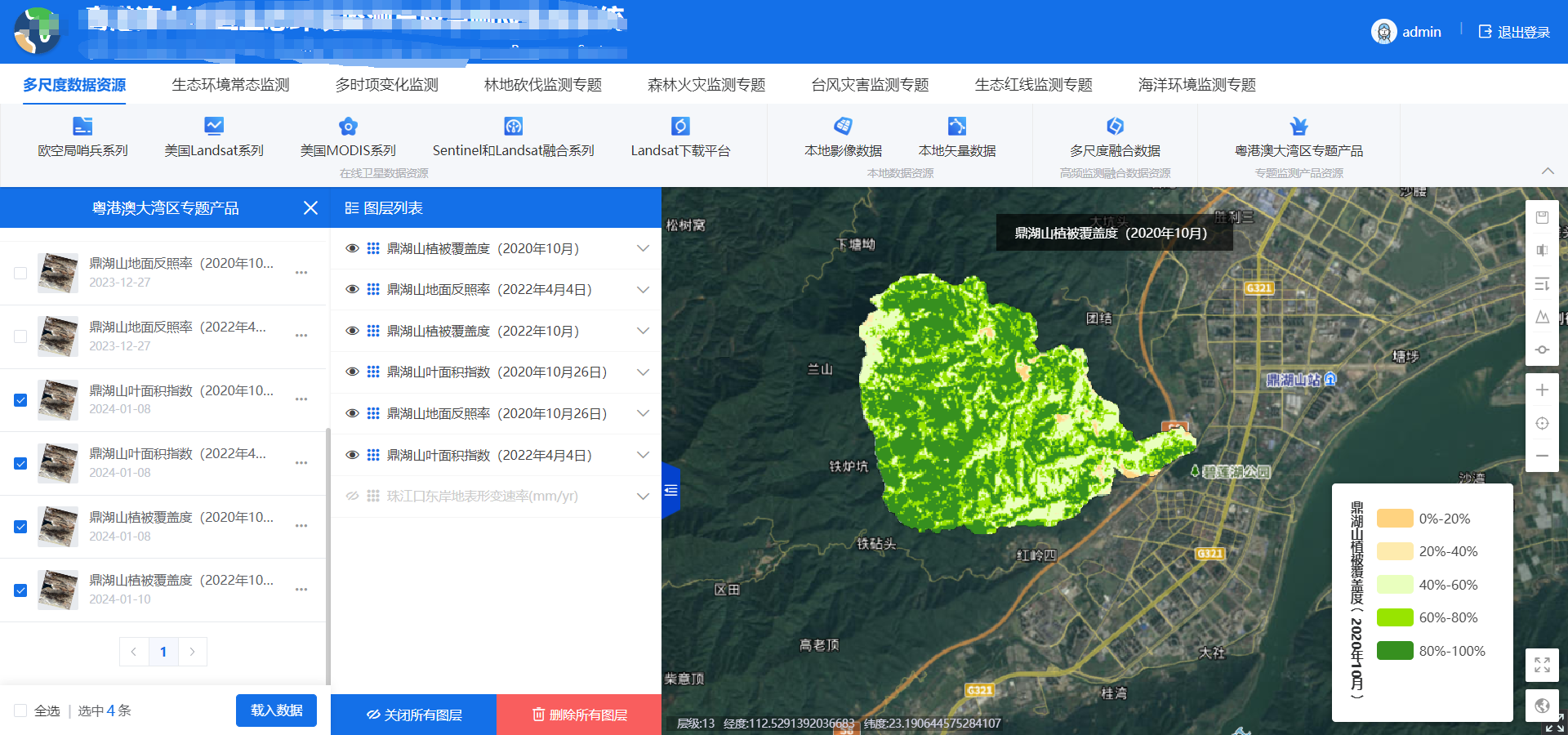The image size is (1568, 735).
Task: Switch to 多尺度数据资源 tab
Action: click(x=74, y=85)
